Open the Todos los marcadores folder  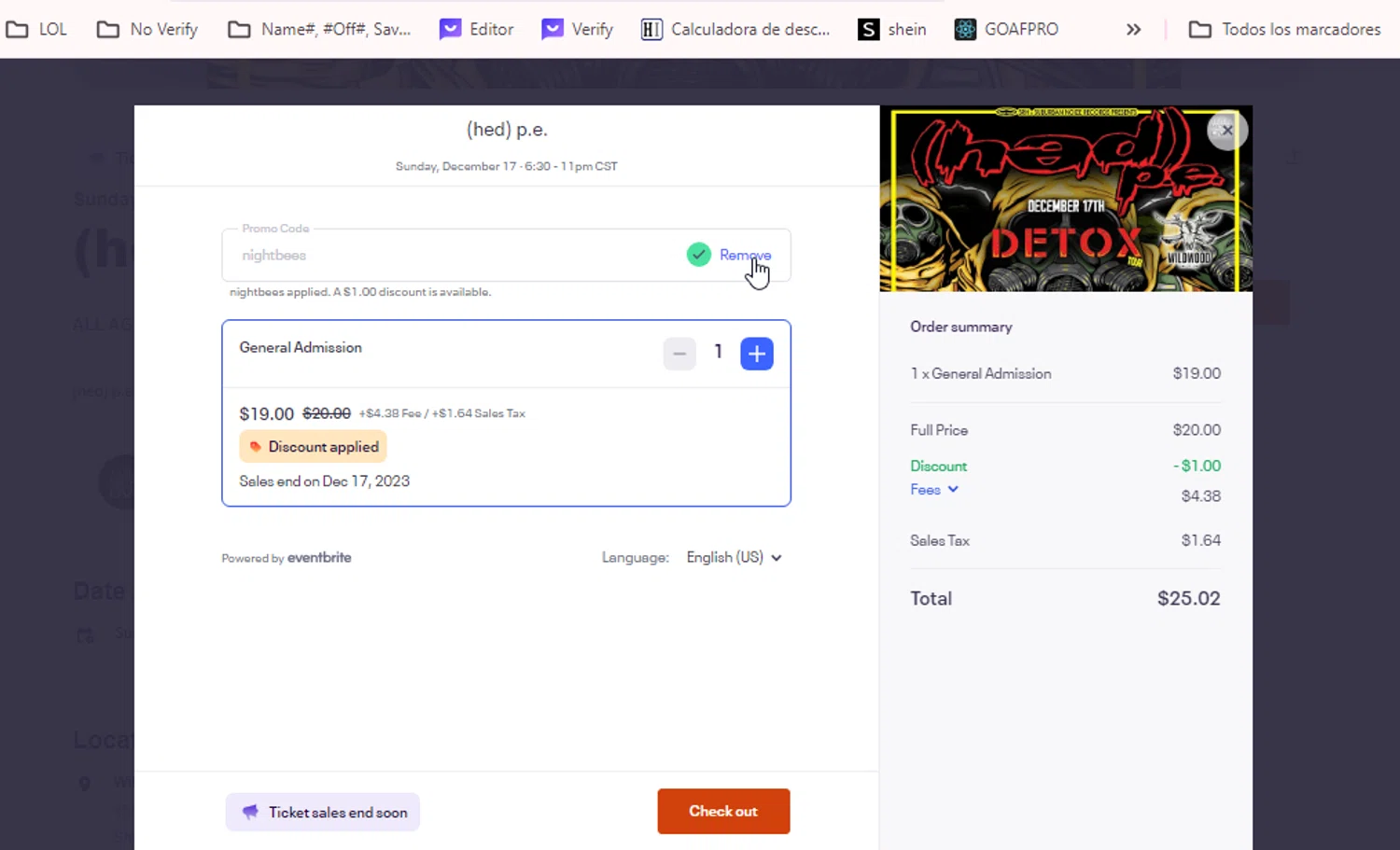coord(1284,29)
